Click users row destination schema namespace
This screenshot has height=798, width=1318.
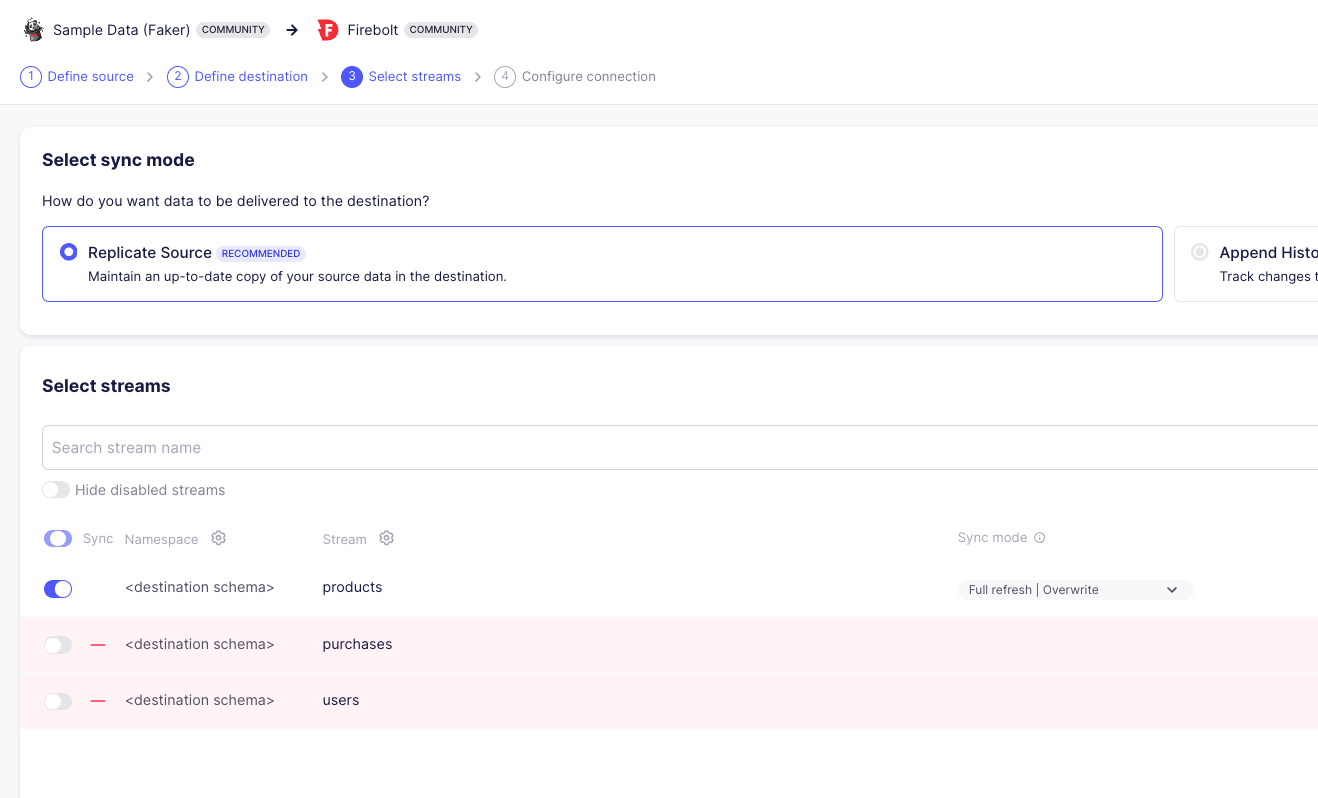point(200,700)
